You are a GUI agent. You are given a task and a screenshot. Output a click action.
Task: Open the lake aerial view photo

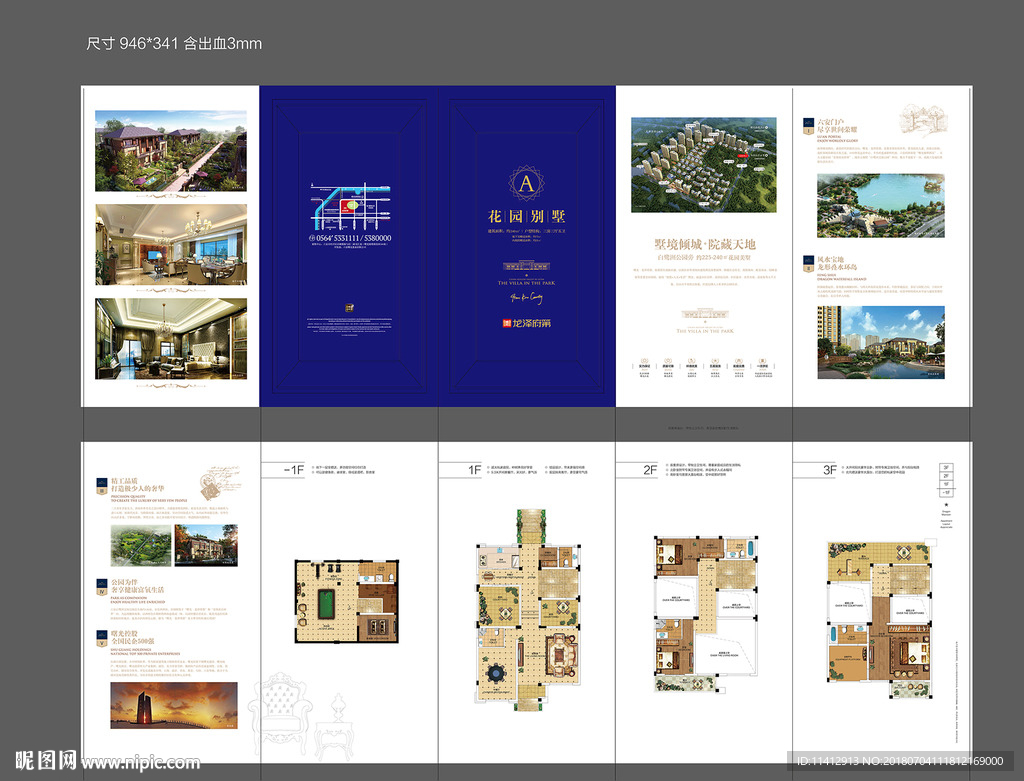click(880, 206)
